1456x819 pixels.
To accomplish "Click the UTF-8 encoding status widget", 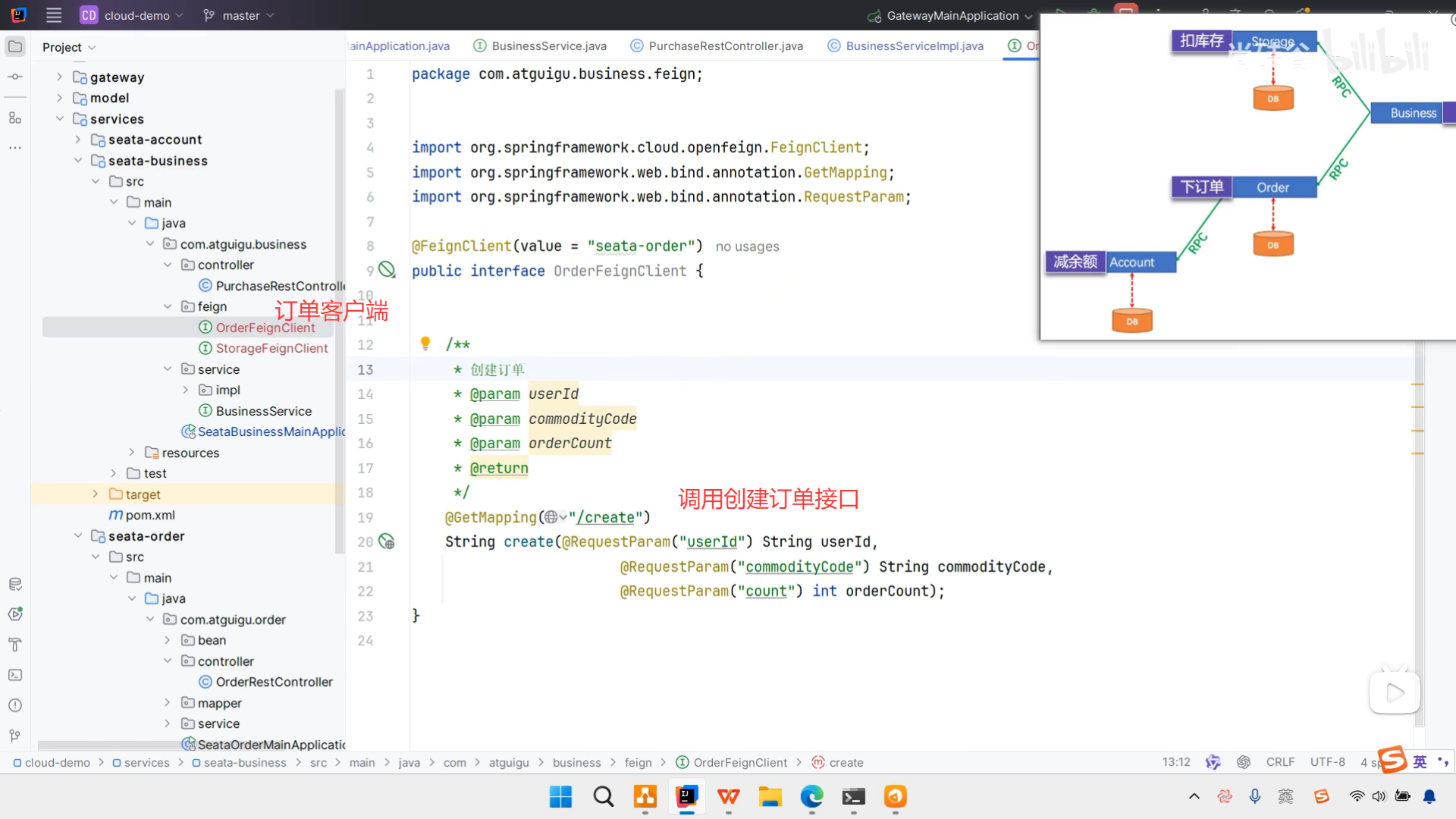I will 1327,762.
